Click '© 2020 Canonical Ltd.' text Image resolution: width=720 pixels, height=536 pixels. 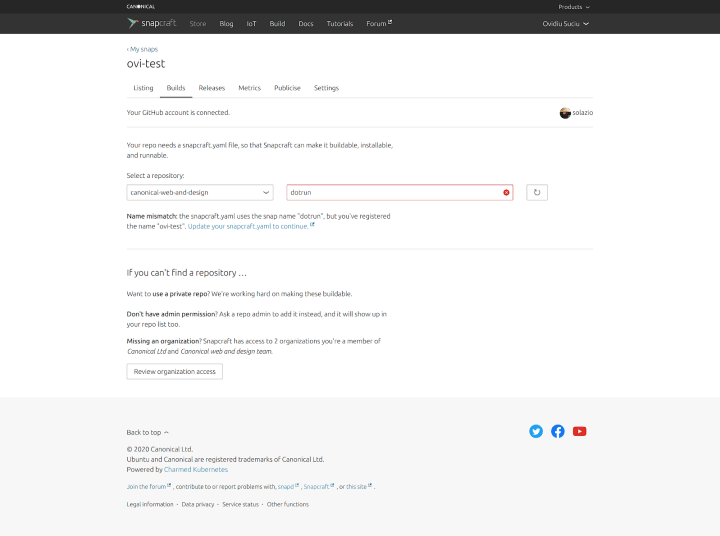160,449
